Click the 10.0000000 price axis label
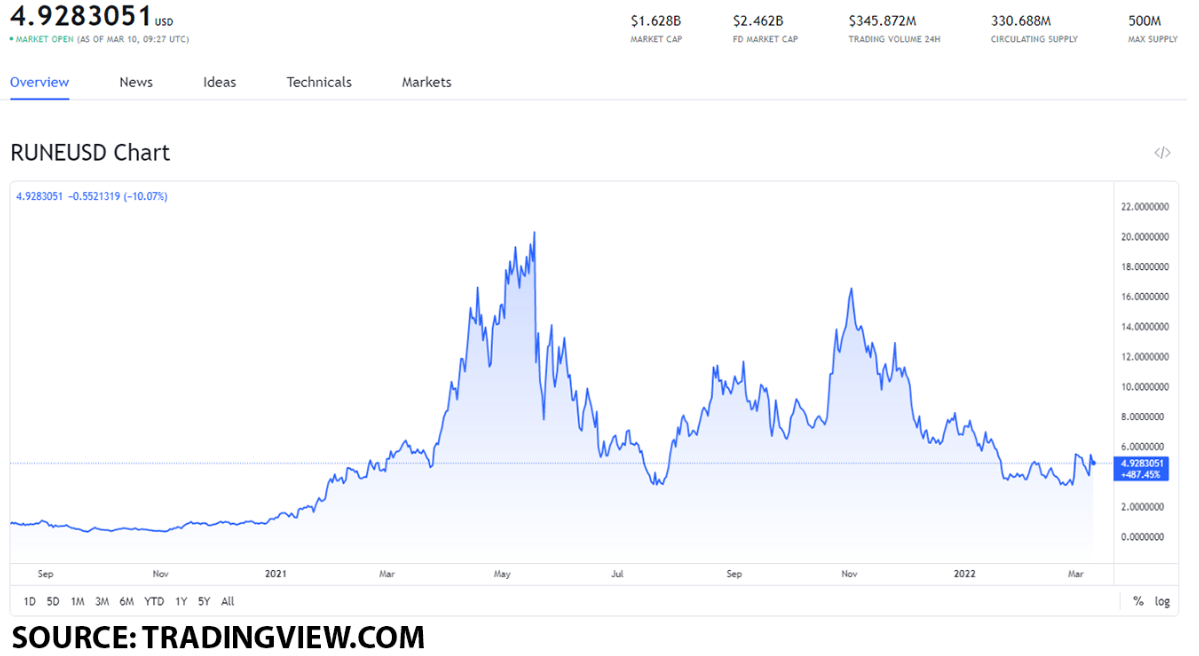Viewport: 1199px width, 656px height. (1145, 387)
